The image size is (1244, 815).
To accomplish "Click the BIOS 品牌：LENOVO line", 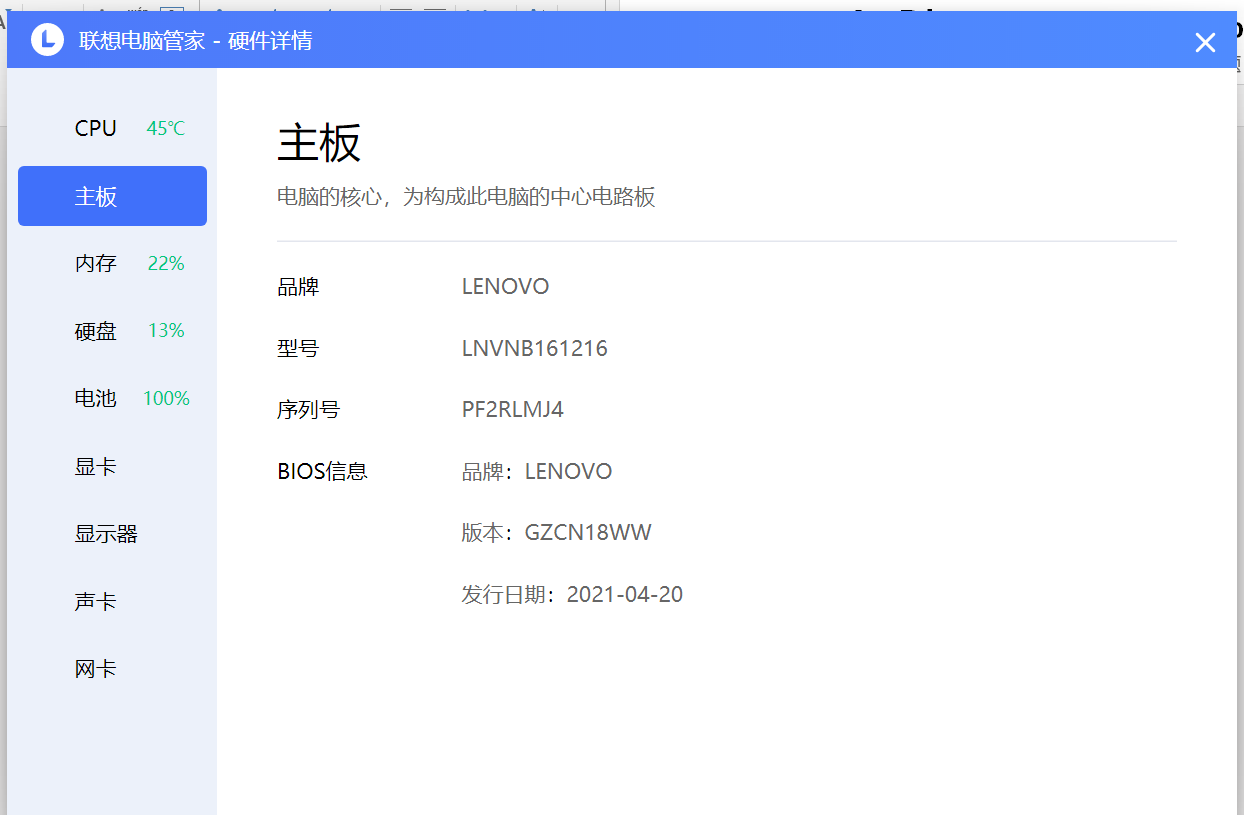I will coord(537,472).
